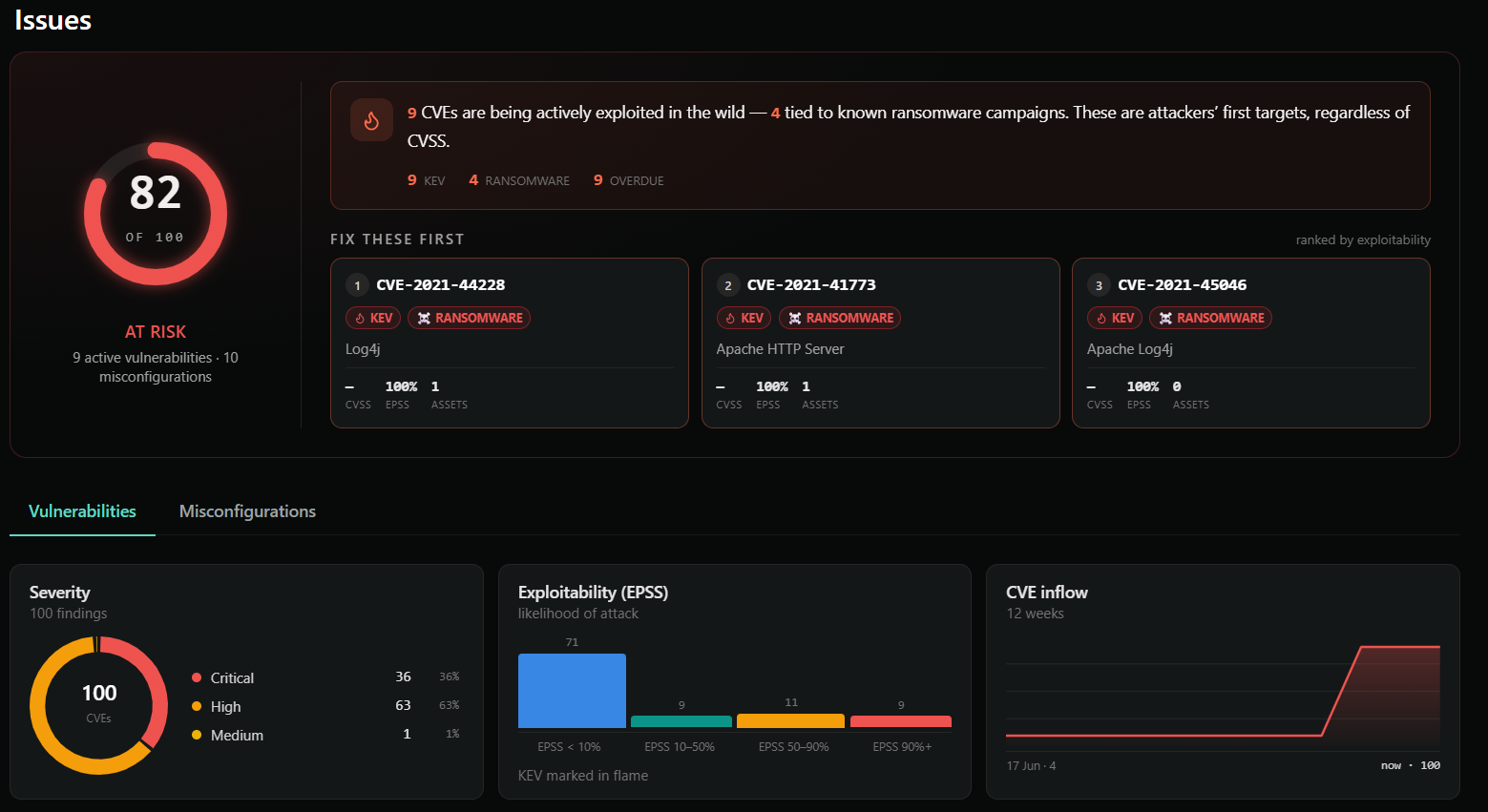Click the Exploitability (EPSS) panel title
Viewport: 1488px width, 812px height.
593,593
